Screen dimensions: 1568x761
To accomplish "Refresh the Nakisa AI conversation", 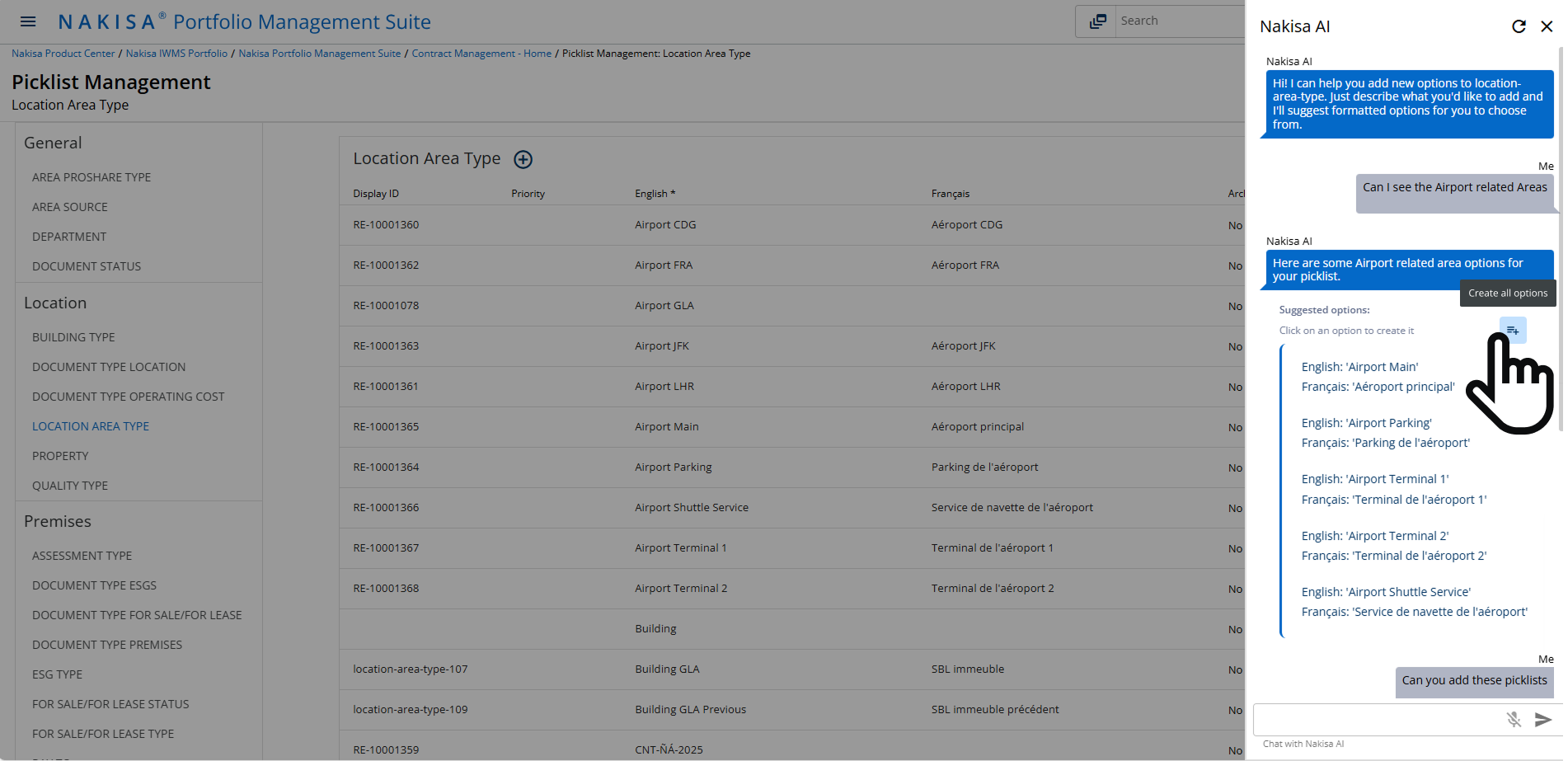I will pos(1519,26).
